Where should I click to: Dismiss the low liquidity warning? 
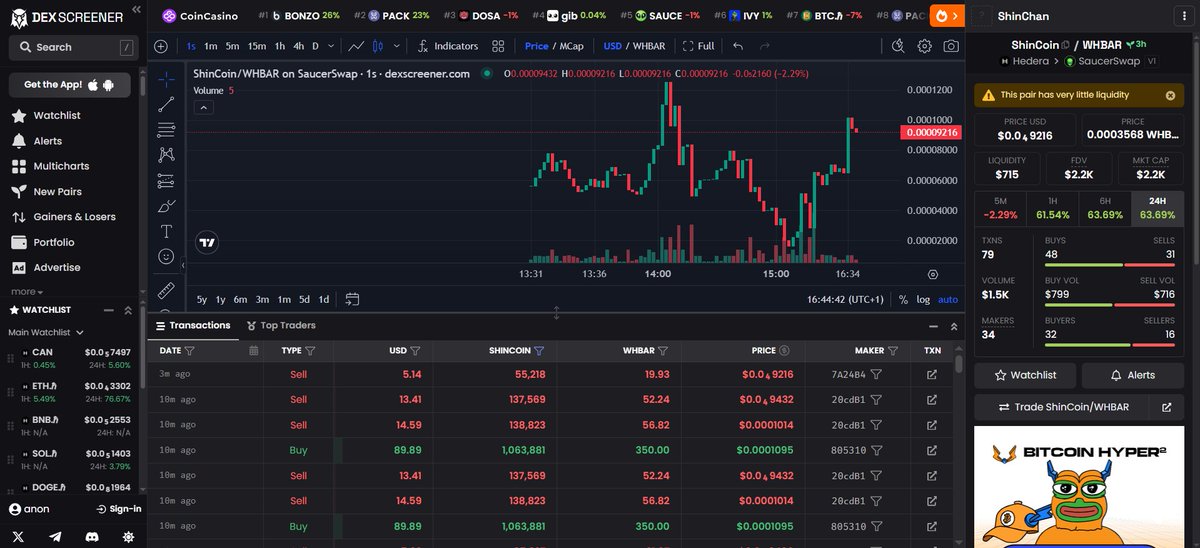[1170, 95]
